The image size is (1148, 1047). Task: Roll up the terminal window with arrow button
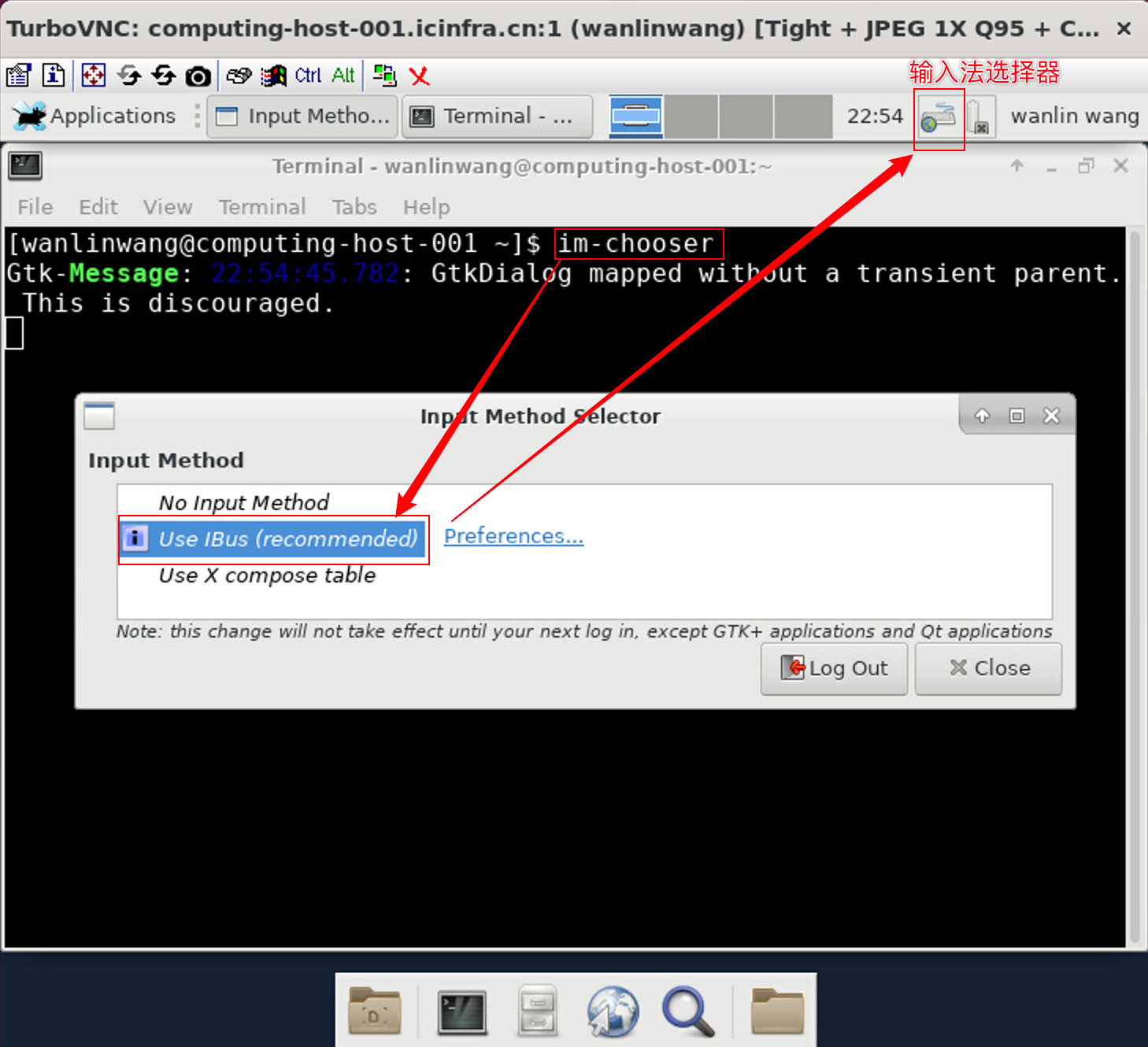point(1017,165)
